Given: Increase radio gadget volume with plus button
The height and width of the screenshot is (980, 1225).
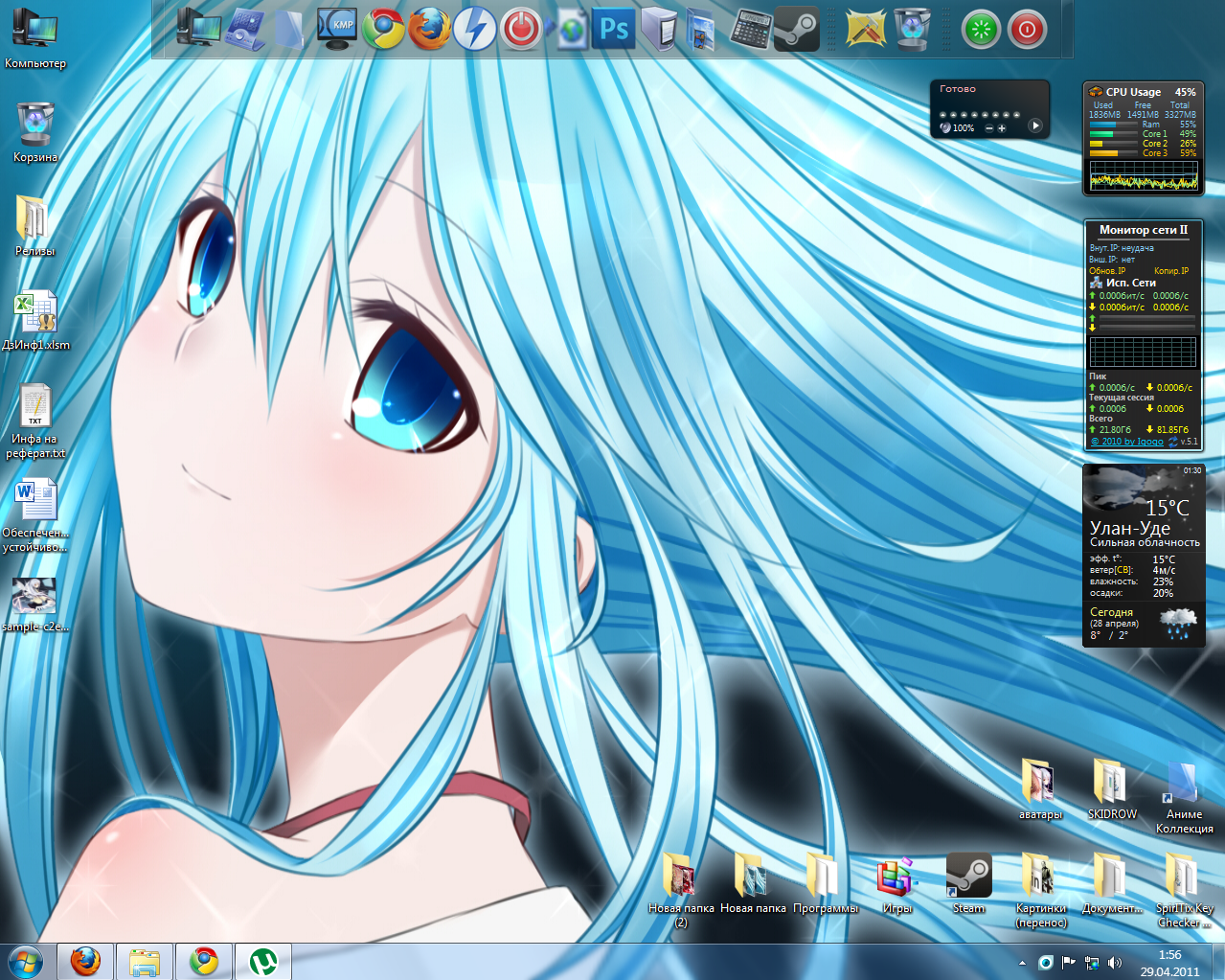Looking at the screenshot, I should [1003, 127].
